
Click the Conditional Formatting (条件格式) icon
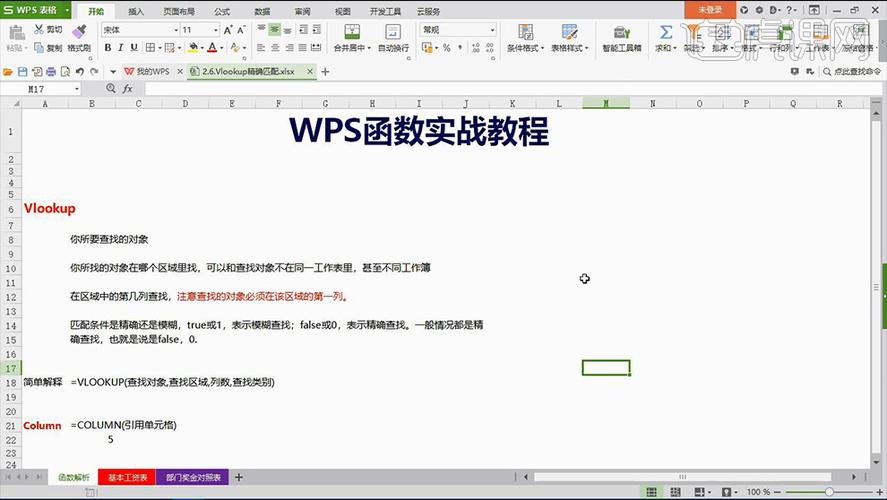[526, 32]
